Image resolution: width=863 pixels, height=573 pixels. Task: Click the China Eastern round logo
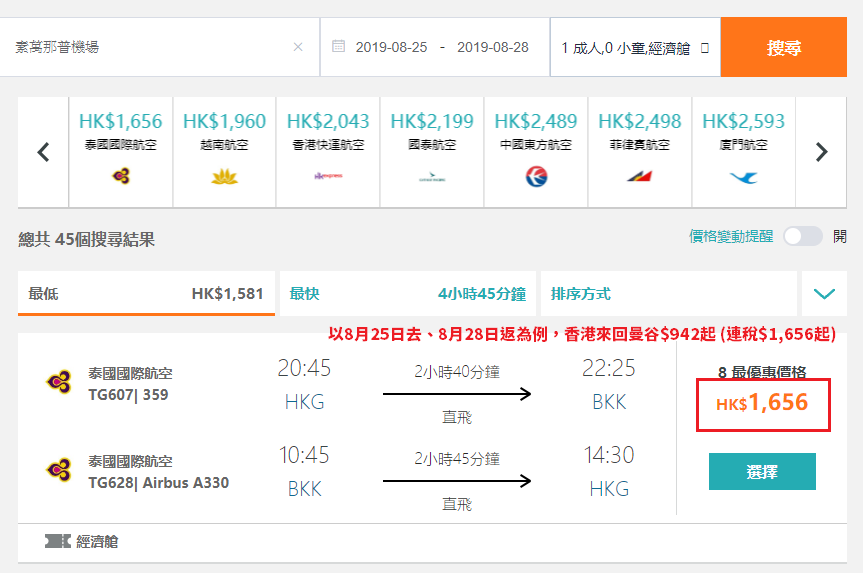tap(536, 177)
